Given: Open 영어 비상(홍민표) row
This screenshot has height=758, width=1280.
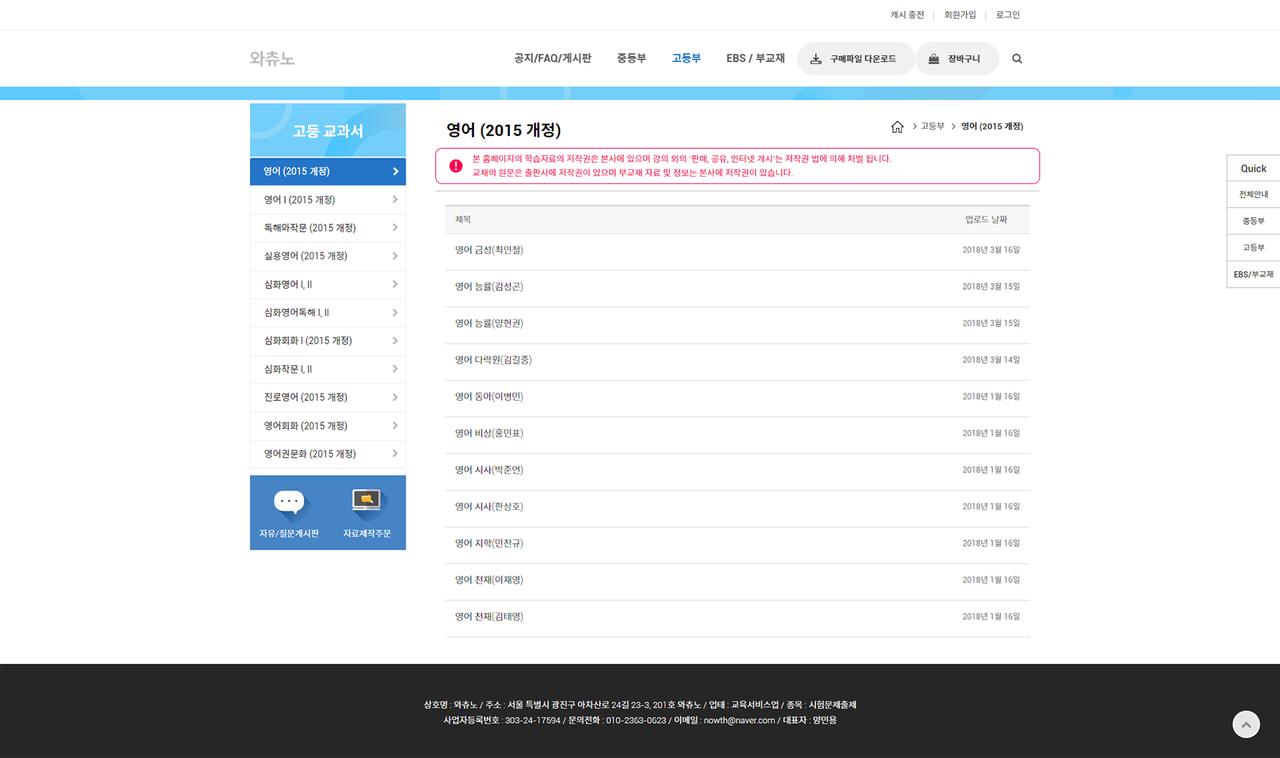Looking at the screenshot, I should [x=737, y=433].
